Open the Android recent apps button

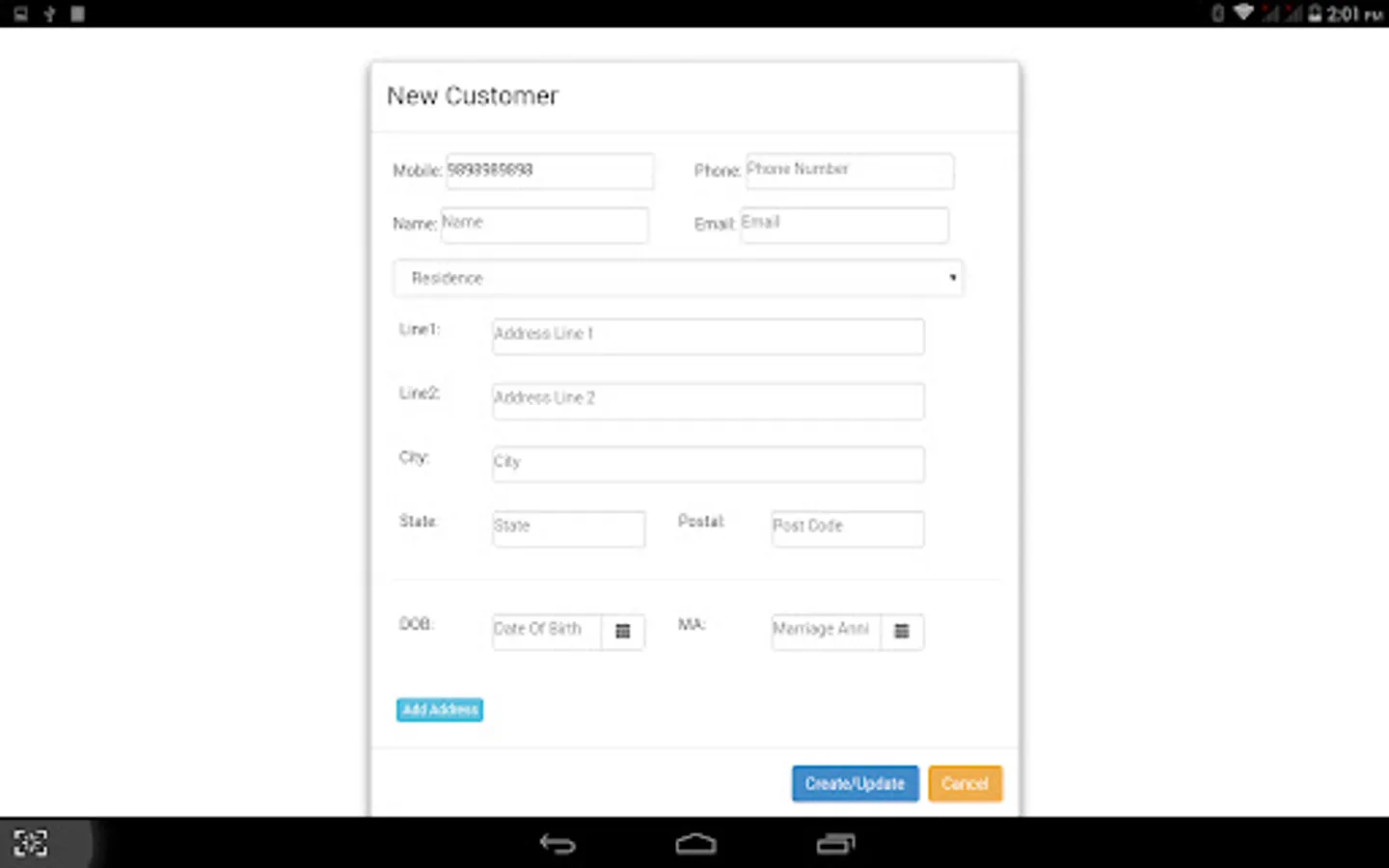click(x=835, y=844)
